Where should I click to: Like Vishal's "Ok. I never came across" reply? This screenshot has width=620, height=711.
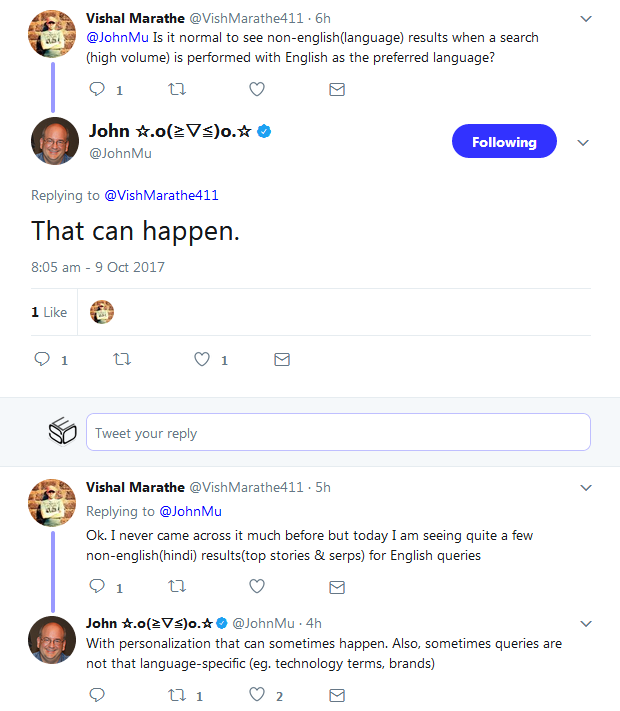click(257, 587)
